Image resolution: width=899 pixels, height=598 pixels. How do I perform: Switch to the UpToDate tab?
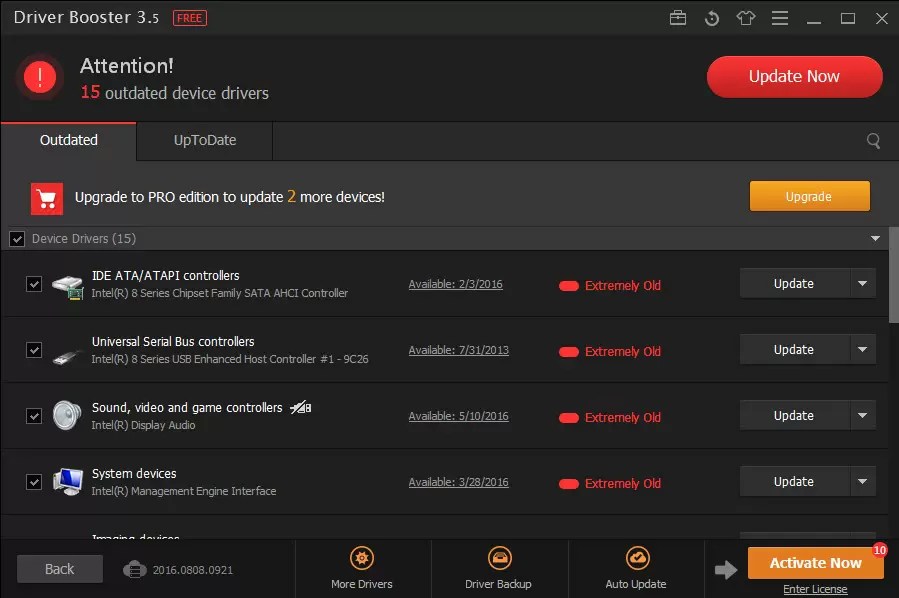(x=203, y=140)
